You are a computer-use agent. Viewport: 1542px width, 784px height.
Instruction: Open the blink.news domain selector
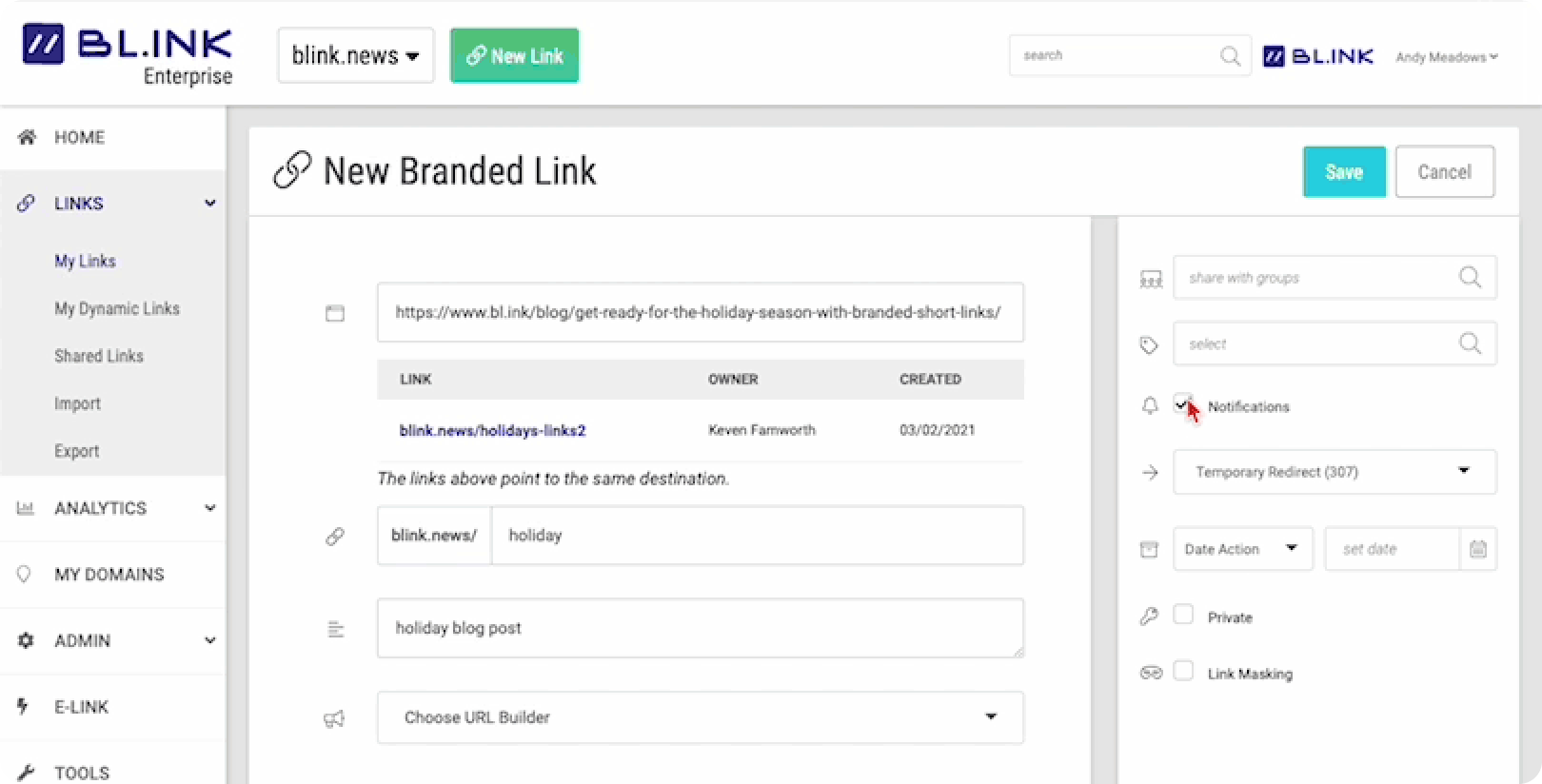point(355,56)
